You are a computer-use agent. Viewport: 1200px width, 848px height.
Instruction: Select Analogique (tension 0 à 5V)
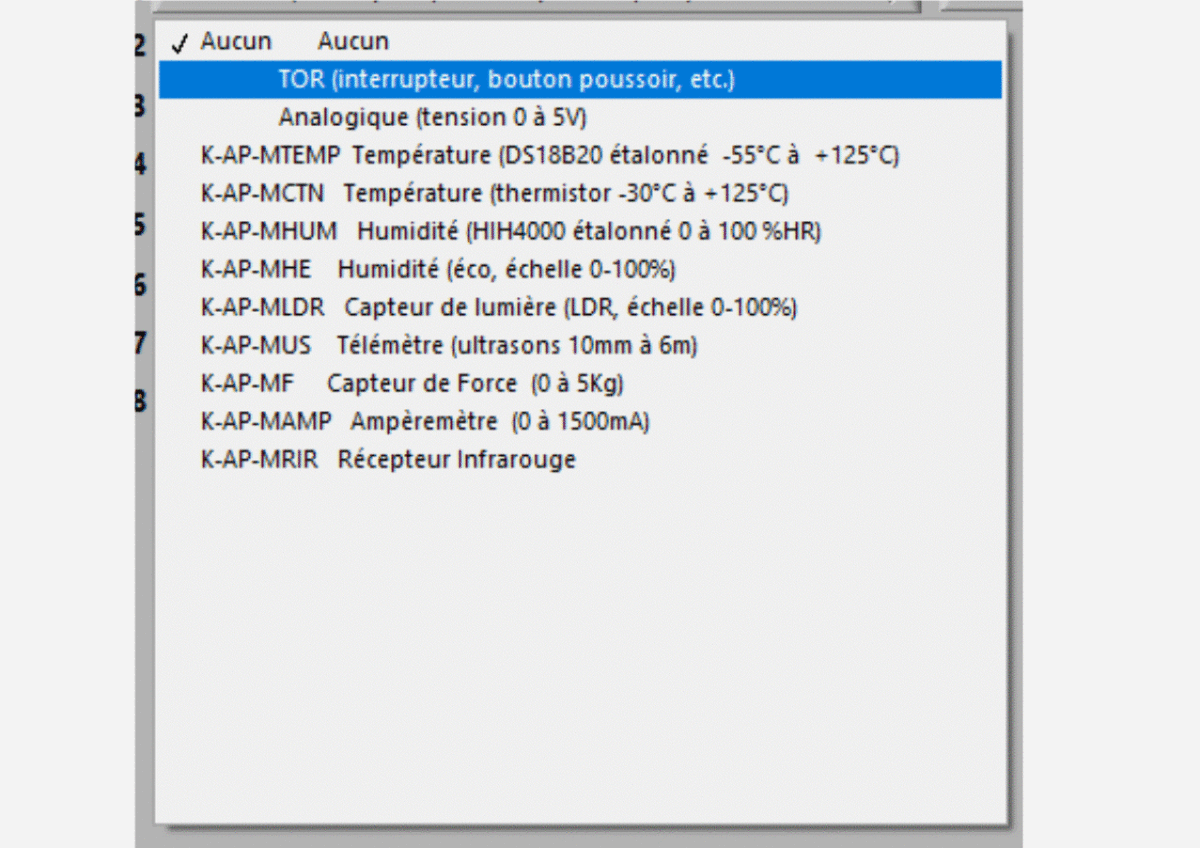[432, 118]
